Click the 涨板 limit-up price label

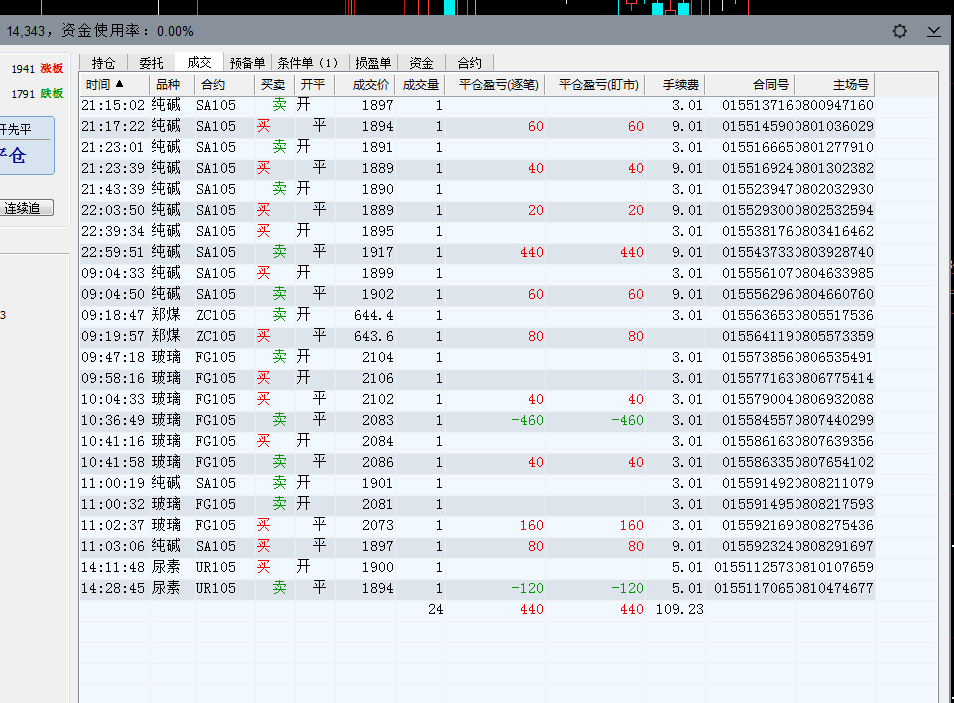pos(51,69)
